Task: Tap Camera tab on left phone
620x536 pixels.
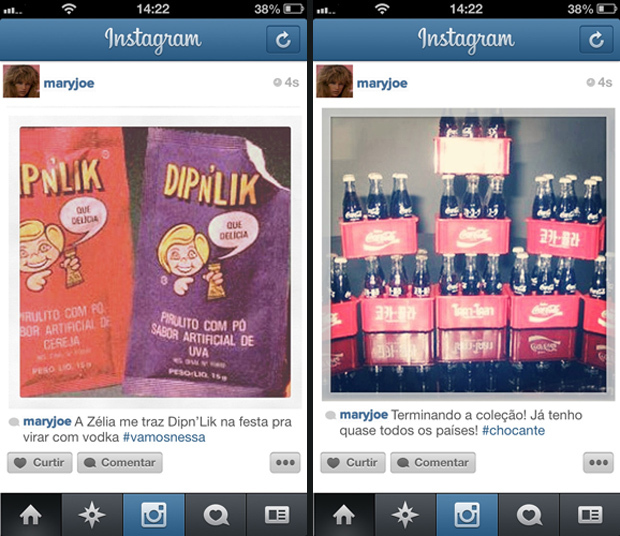Action: [x=154, y=515]
